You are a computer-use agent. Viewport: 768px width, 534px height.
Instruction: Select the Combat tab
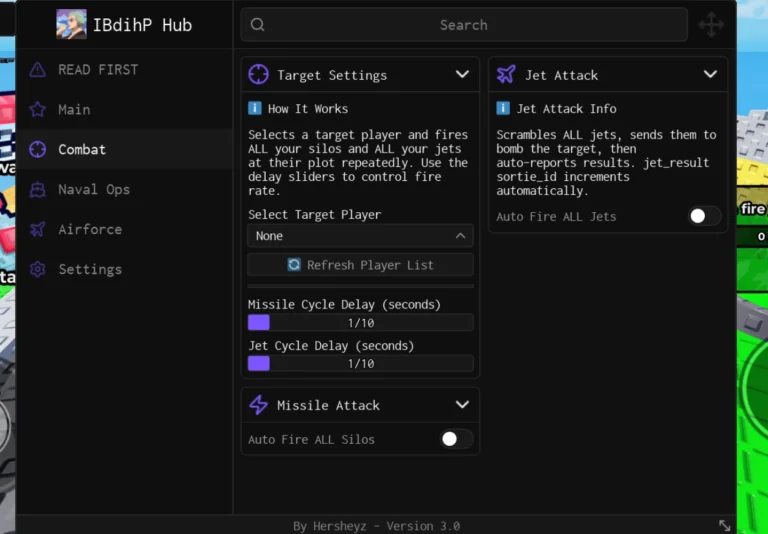click(x=125, y=149)
